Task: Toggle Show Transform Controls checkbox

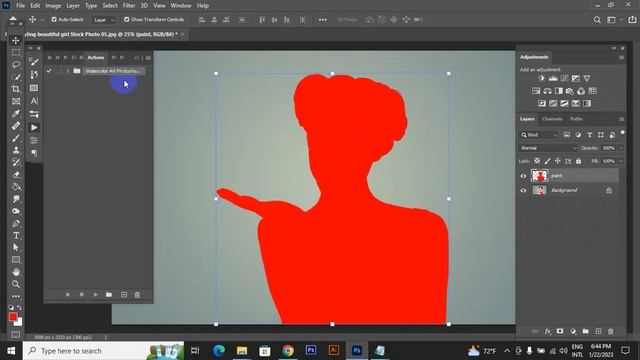Action: [x=127, y=19]
